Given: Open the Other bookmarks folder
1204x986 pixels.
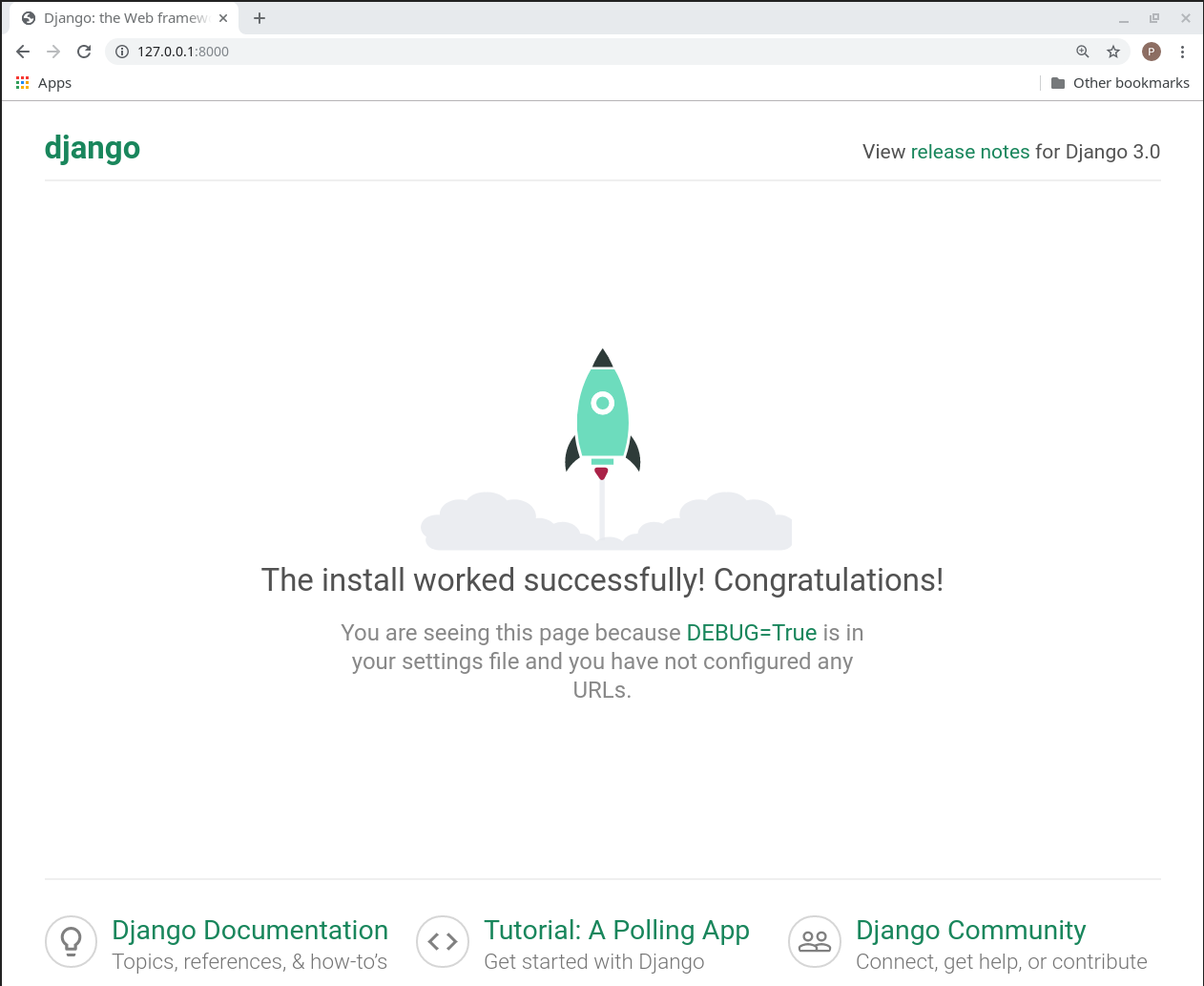Looking at the screenshot, I should pyautogui.click(x=1120, y=83).
